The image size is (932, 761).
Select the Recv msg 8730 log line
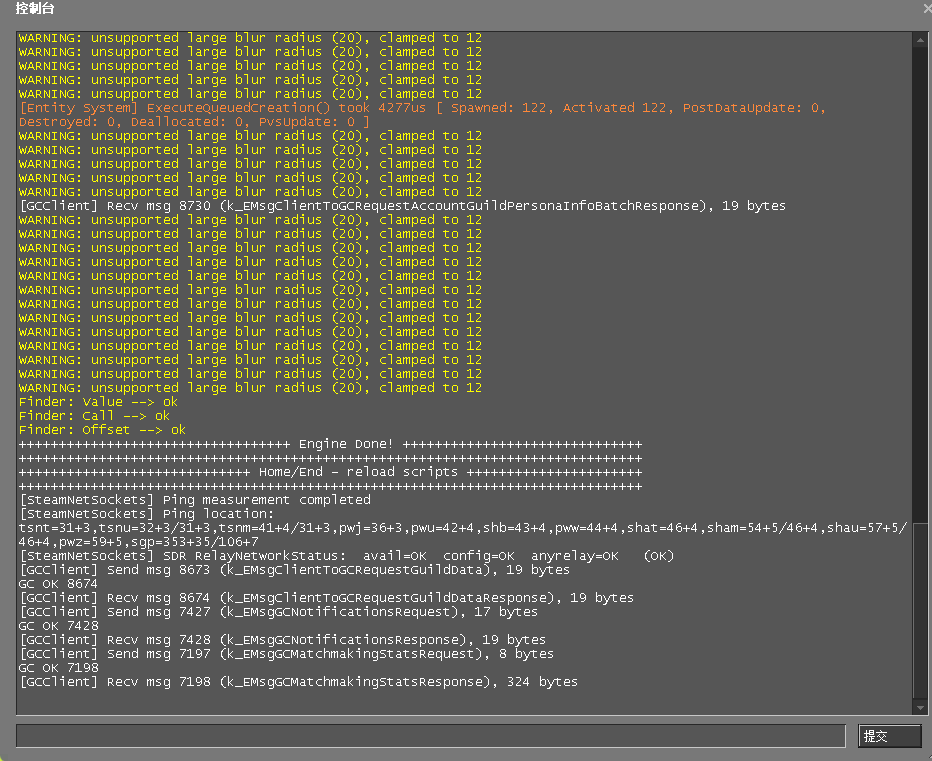tap(402, 206)
